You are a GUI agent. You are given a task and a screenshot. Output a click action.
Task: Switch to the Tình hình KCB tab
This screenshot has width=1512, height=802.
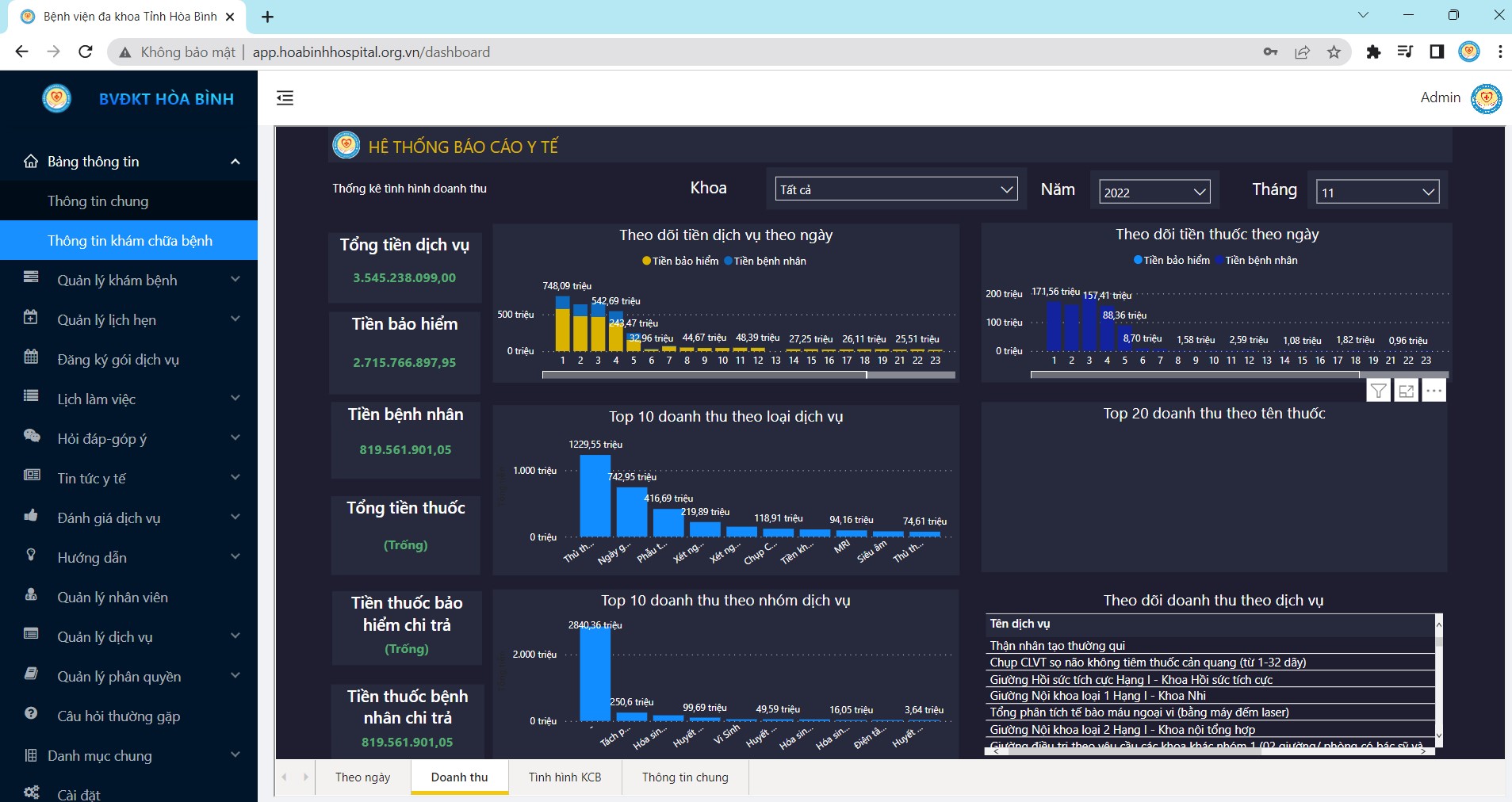565,777
